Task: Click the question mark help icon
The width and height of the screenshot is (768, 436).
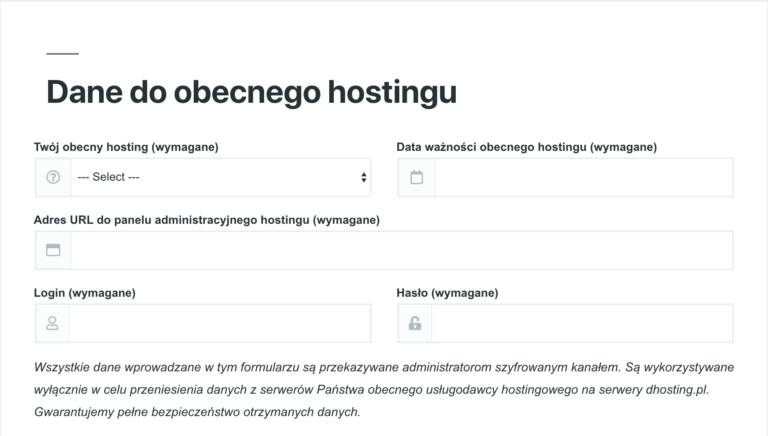Action: [53, 177]
